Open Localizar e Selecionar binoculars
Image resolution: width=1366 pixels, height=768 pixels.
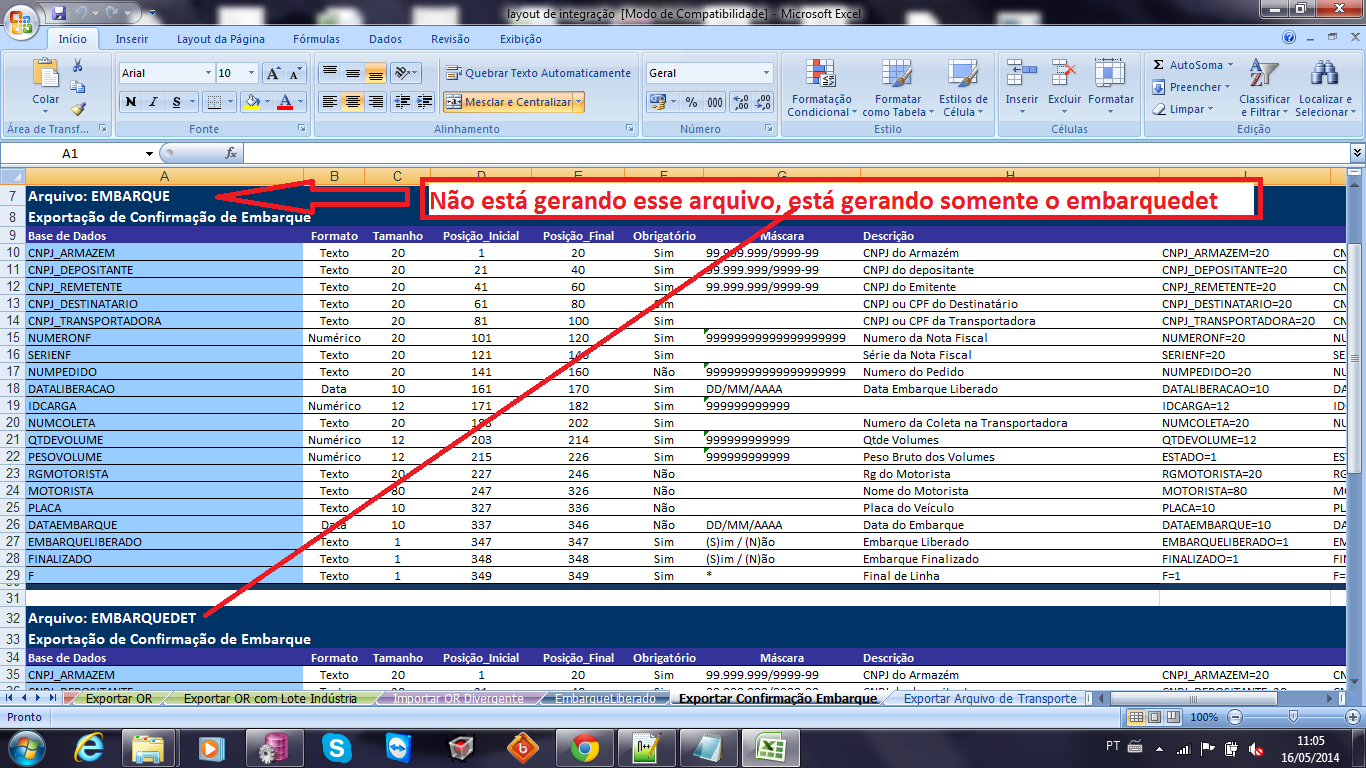tap(1323, 88)
